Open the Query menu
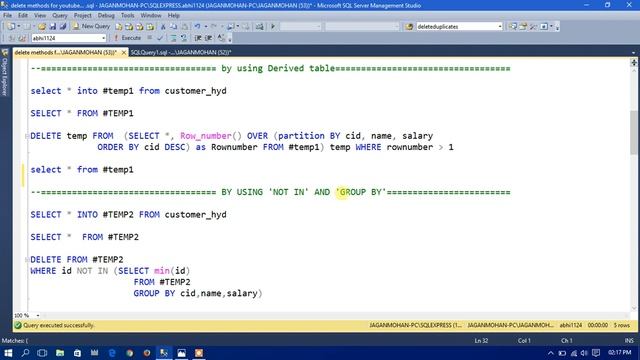640x360 pixels. (60, 16)
